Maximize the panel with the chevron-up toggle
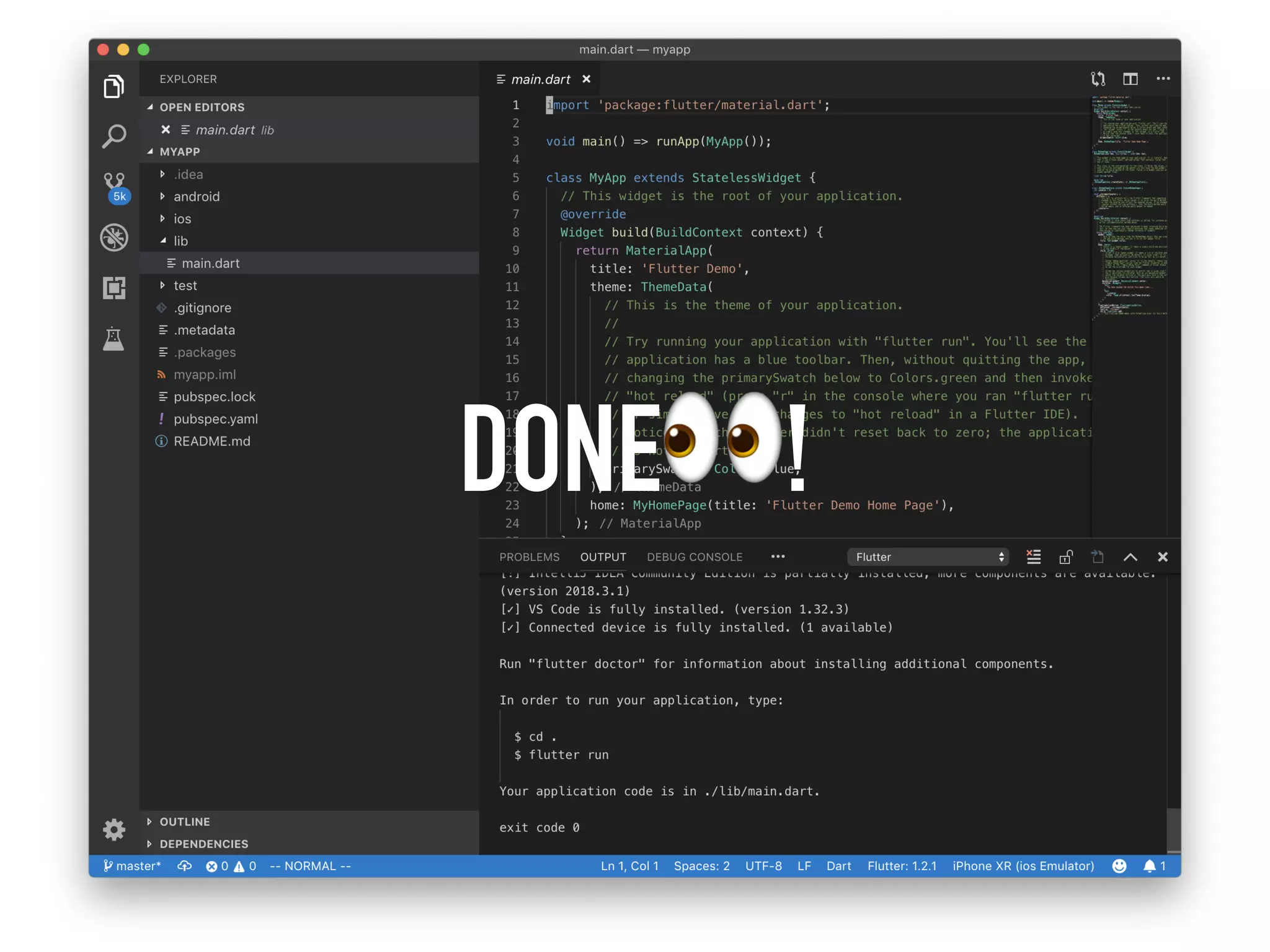This screenshot has height=952, width=1270. coord(1130,557)
